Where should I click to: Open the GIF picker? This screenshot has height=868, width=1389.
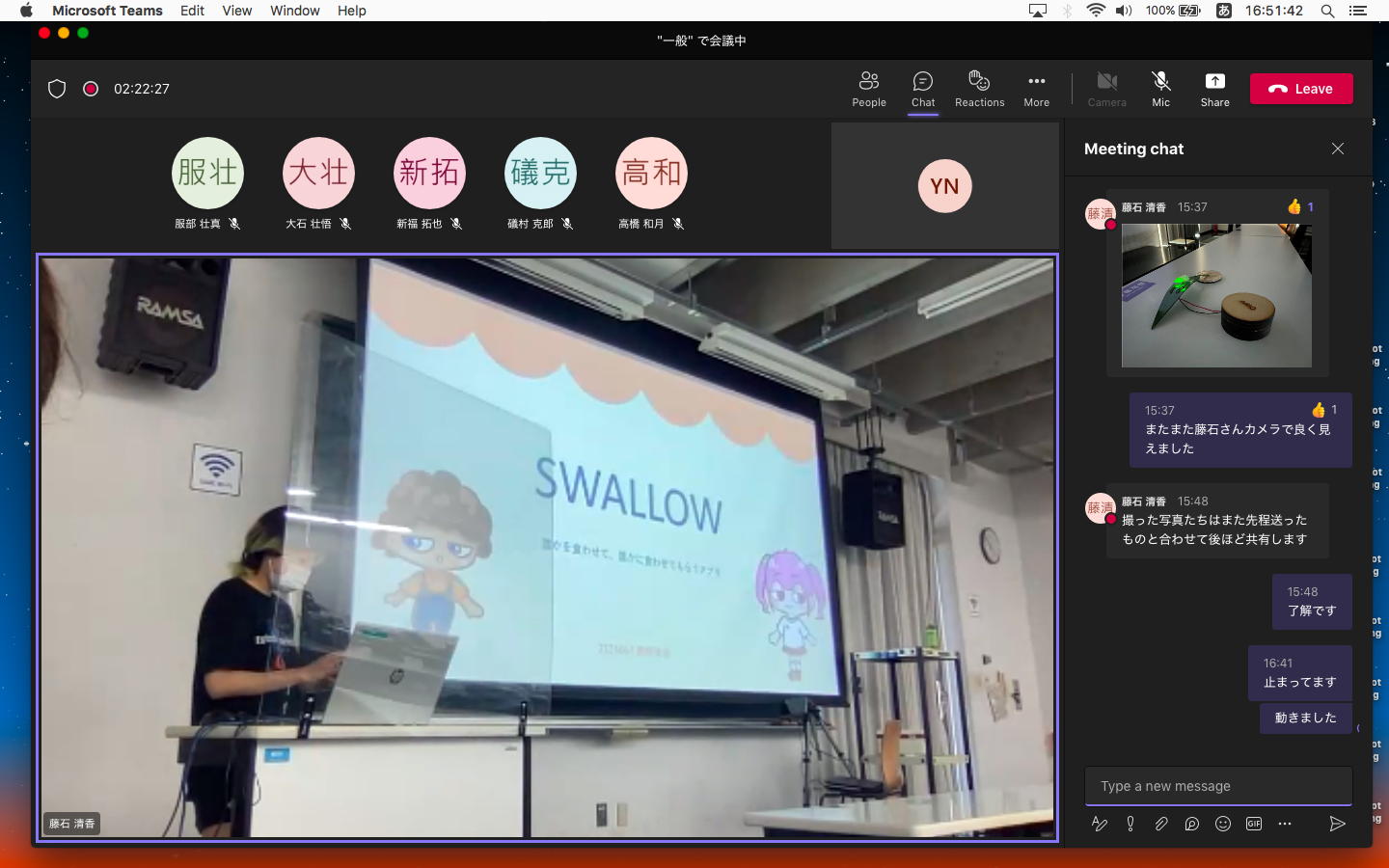click(x=1254, y=824)
